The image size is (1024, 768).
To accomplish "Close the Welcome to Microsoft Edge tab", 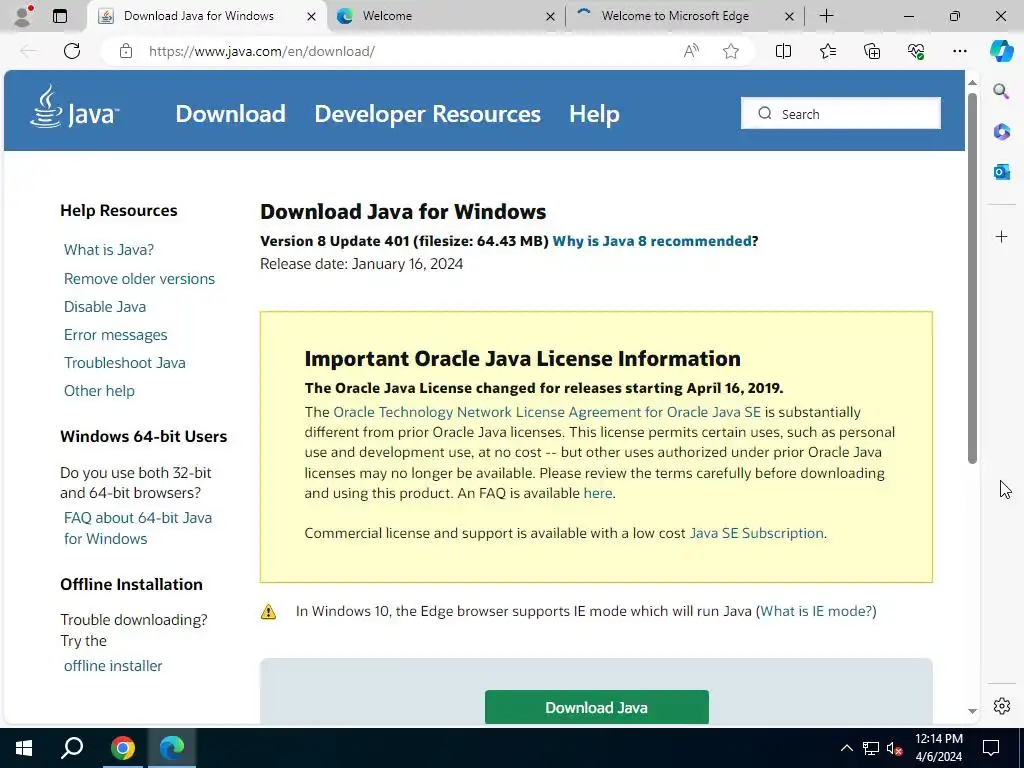I will 789,16.
